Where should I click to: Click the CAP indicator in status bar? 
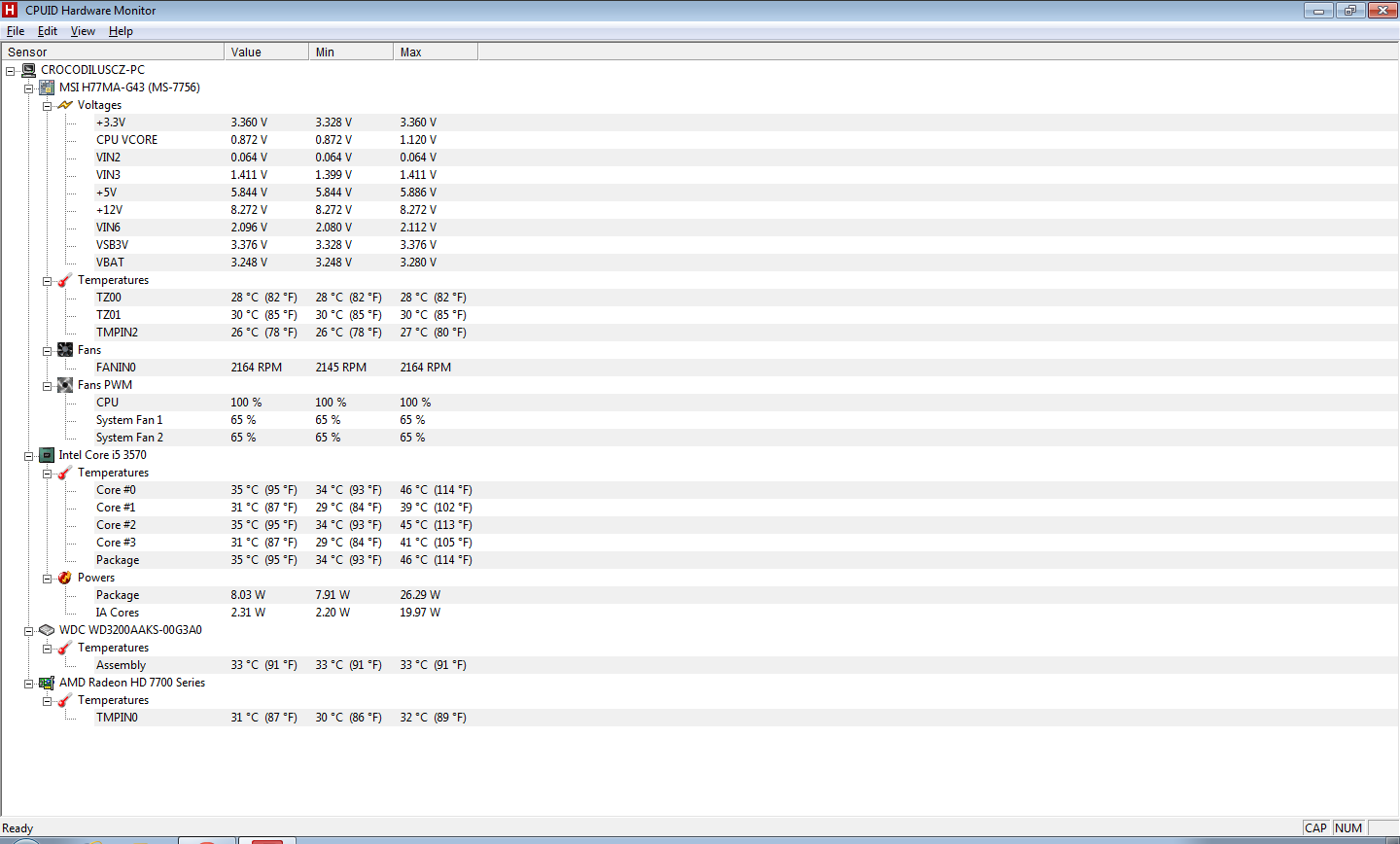pos(1316,828)
